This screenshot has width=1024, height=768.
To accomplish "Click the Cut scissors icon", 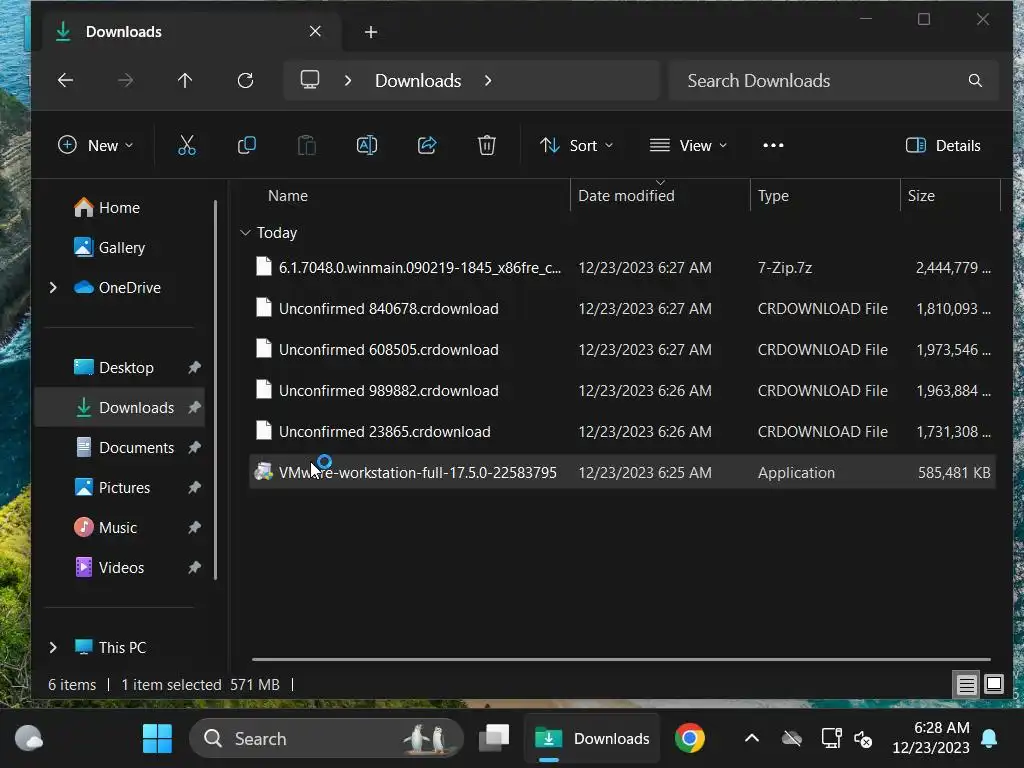I will [x=187, y=145].
